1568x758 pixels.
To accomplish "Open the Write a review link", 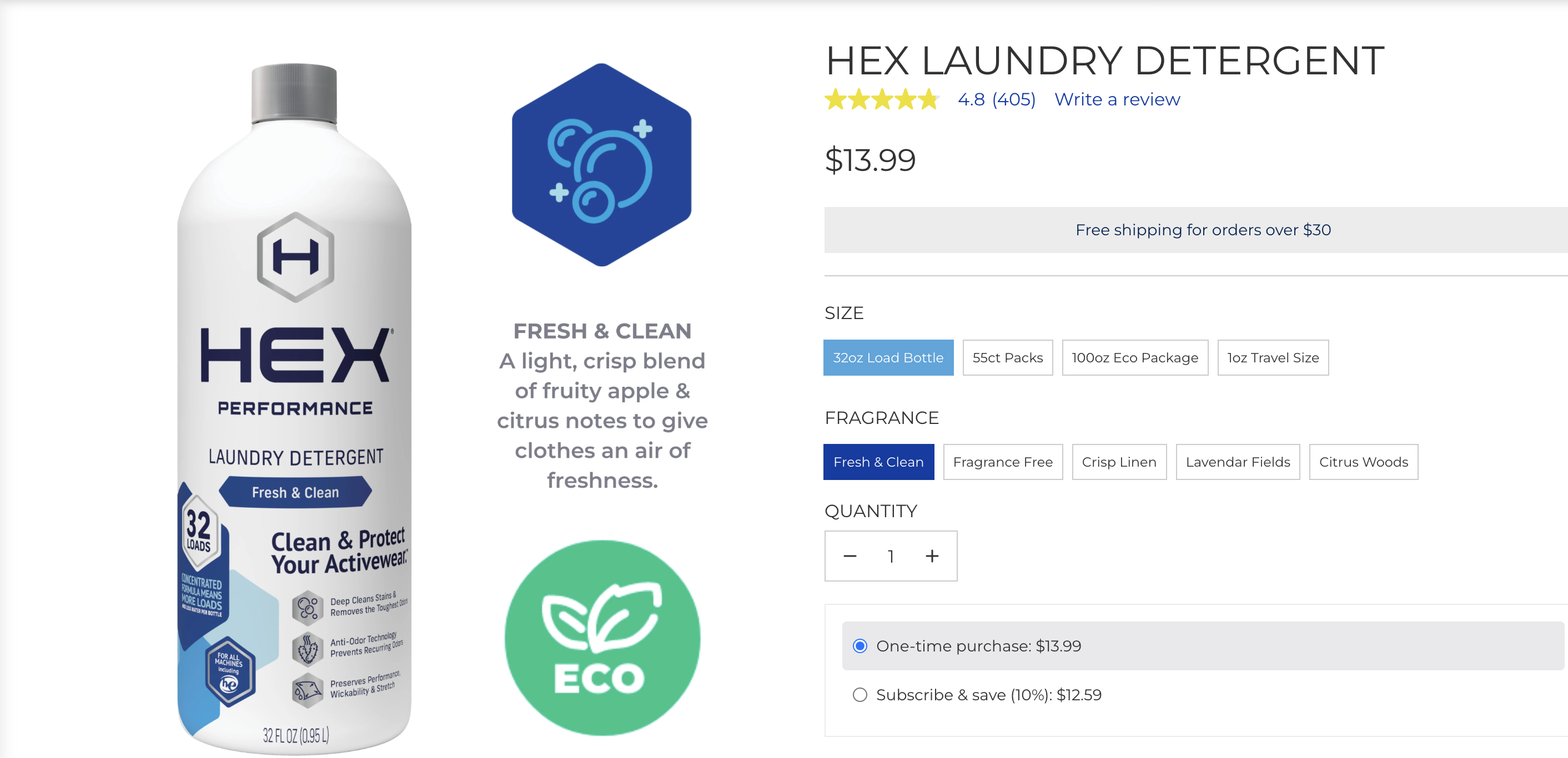I will [1117, 99].
